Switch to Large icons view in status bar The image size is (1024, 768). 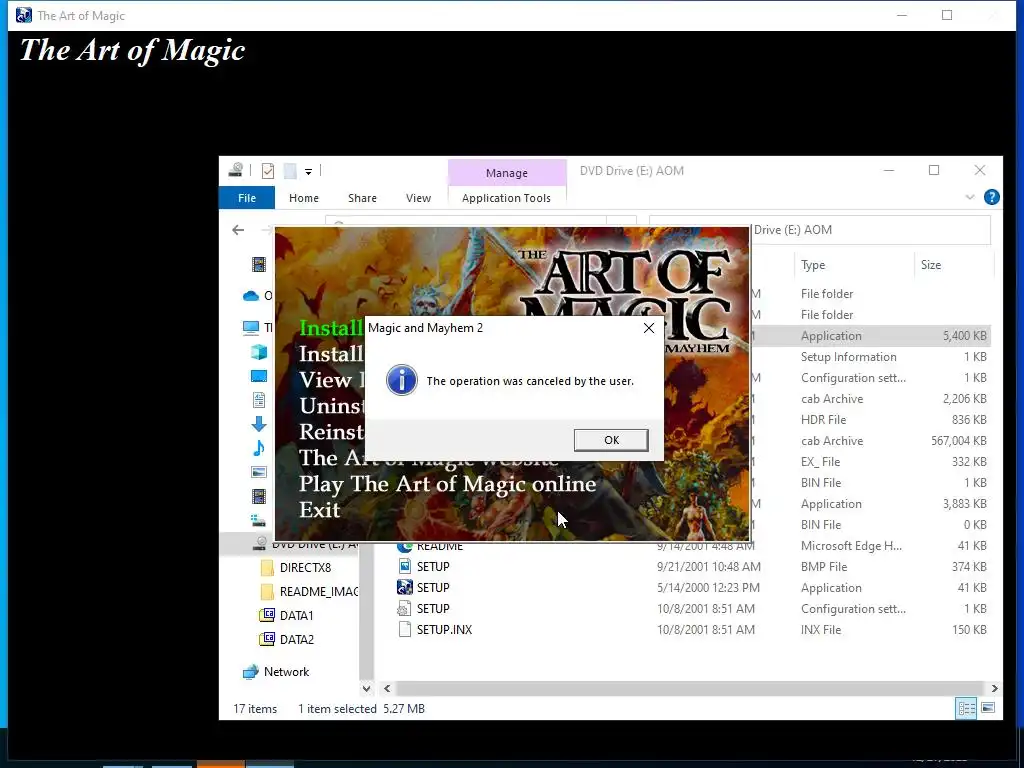(988, 708)
